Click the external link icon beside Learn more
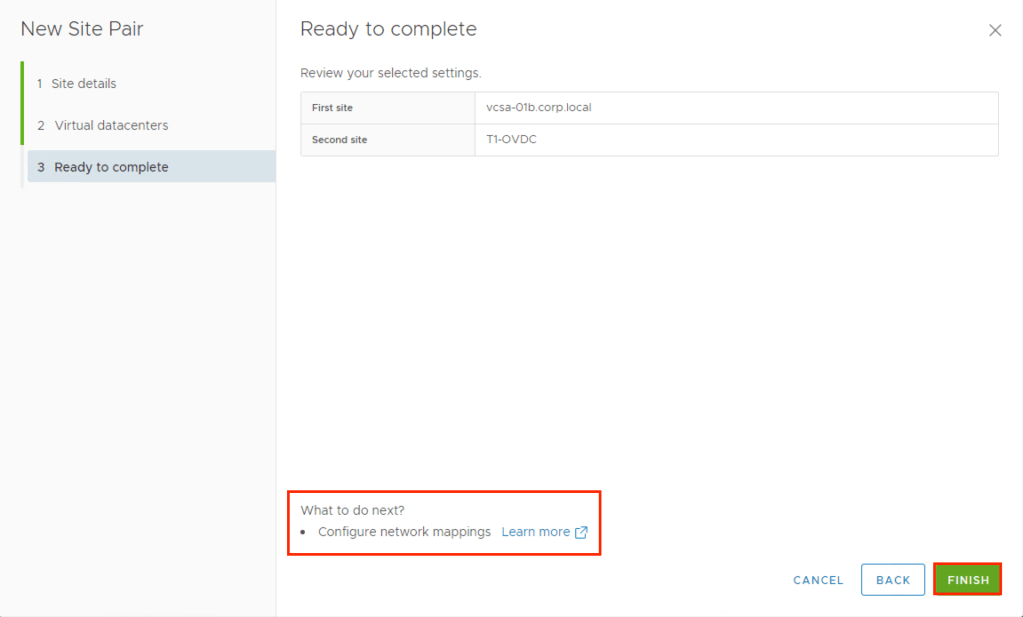The width and height of the screenshot is (1023, 617). click(x=581, y=532)
